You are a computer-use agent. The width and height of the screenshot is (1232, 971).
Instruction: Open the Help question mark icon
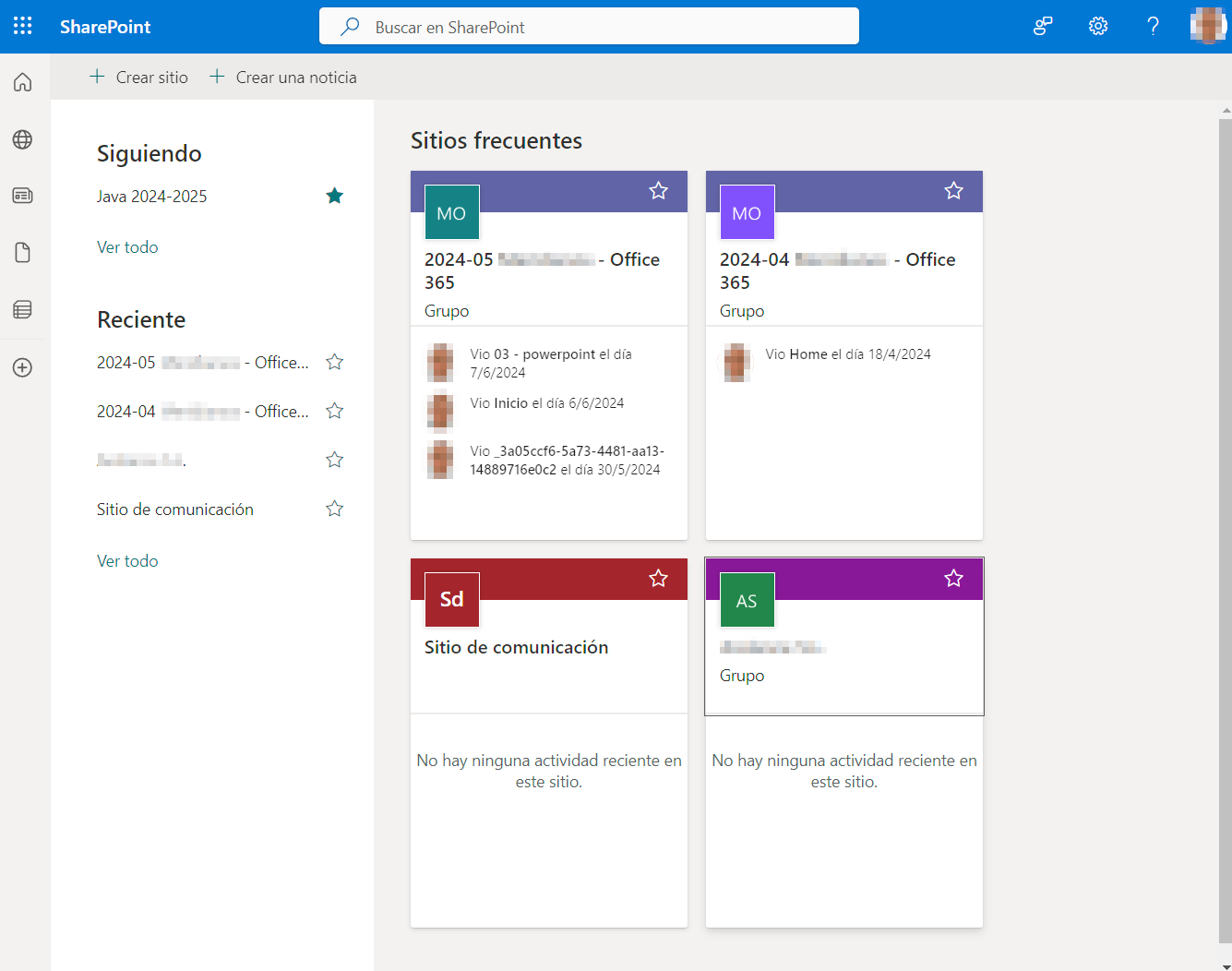point(1153,26)
